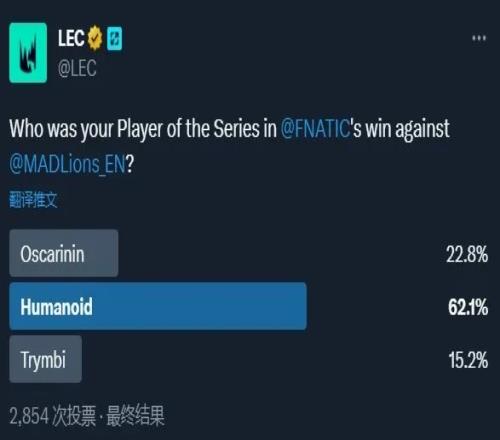This screenshot has height=440, width=500.
Task: Open the three-dot more options menu
Action: (x=479, y=38)
